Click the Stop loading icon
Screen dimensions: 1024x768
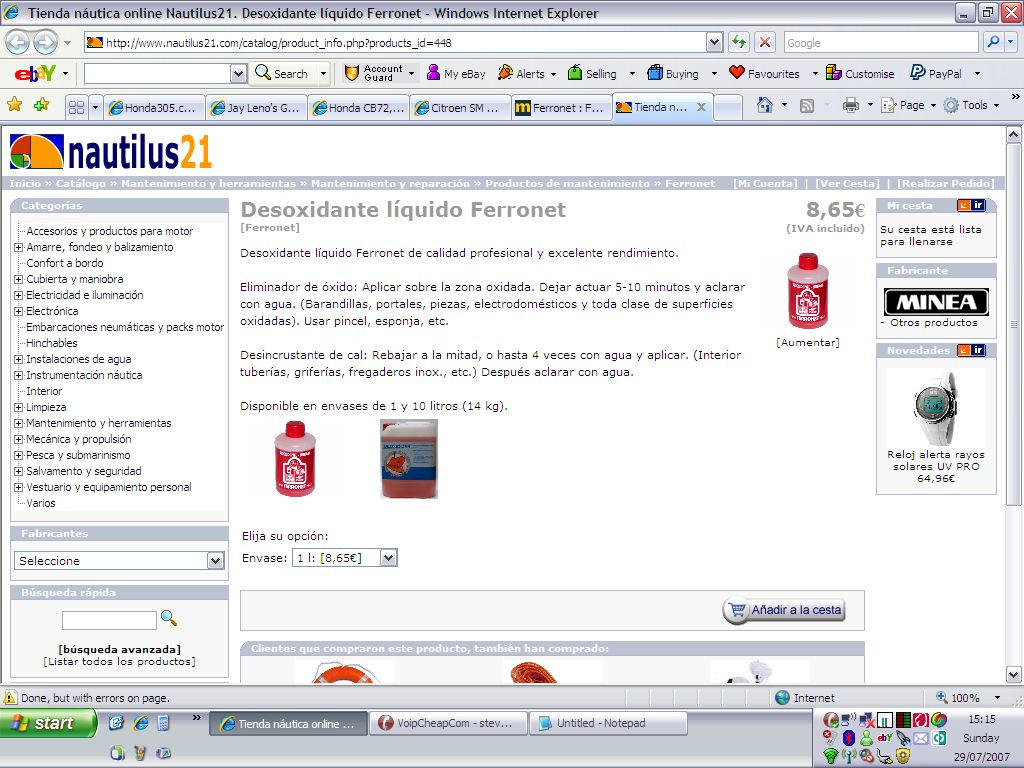pos(765,42)
